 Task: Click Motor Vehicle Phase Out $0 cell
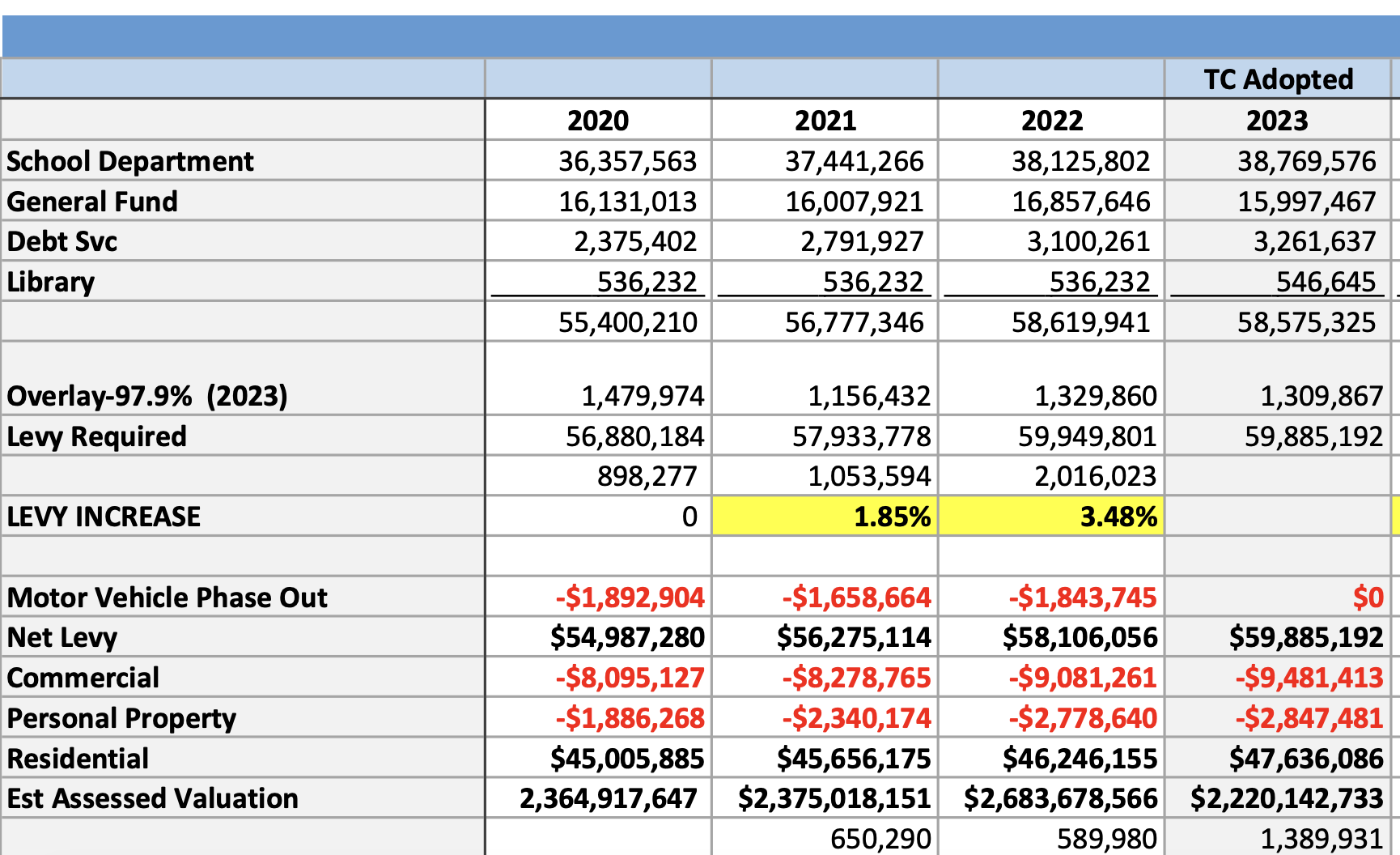(1368, 598)
